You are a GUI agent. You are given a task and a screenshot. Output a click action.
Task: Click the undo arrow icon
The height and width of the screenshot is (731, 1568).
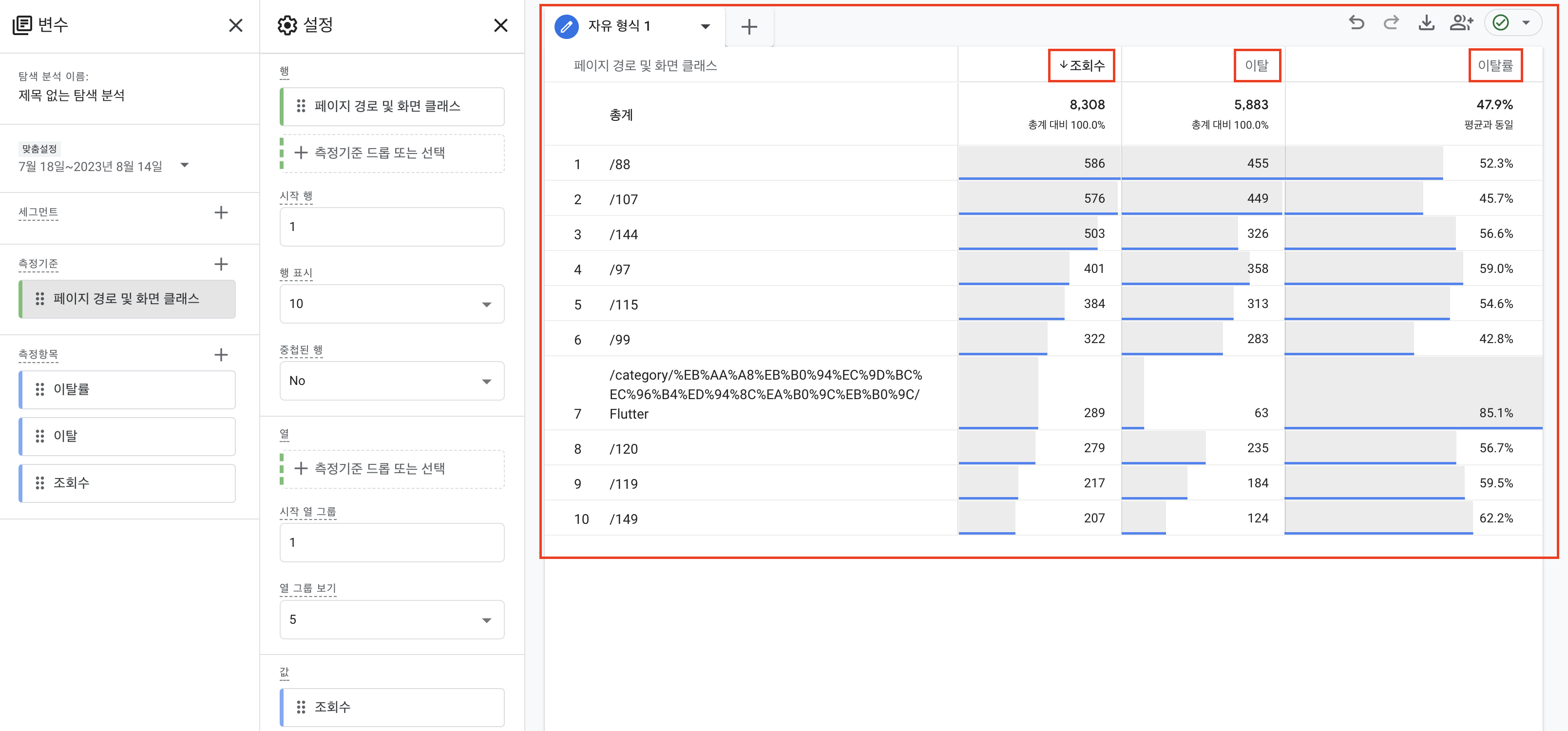point(1356,23)
